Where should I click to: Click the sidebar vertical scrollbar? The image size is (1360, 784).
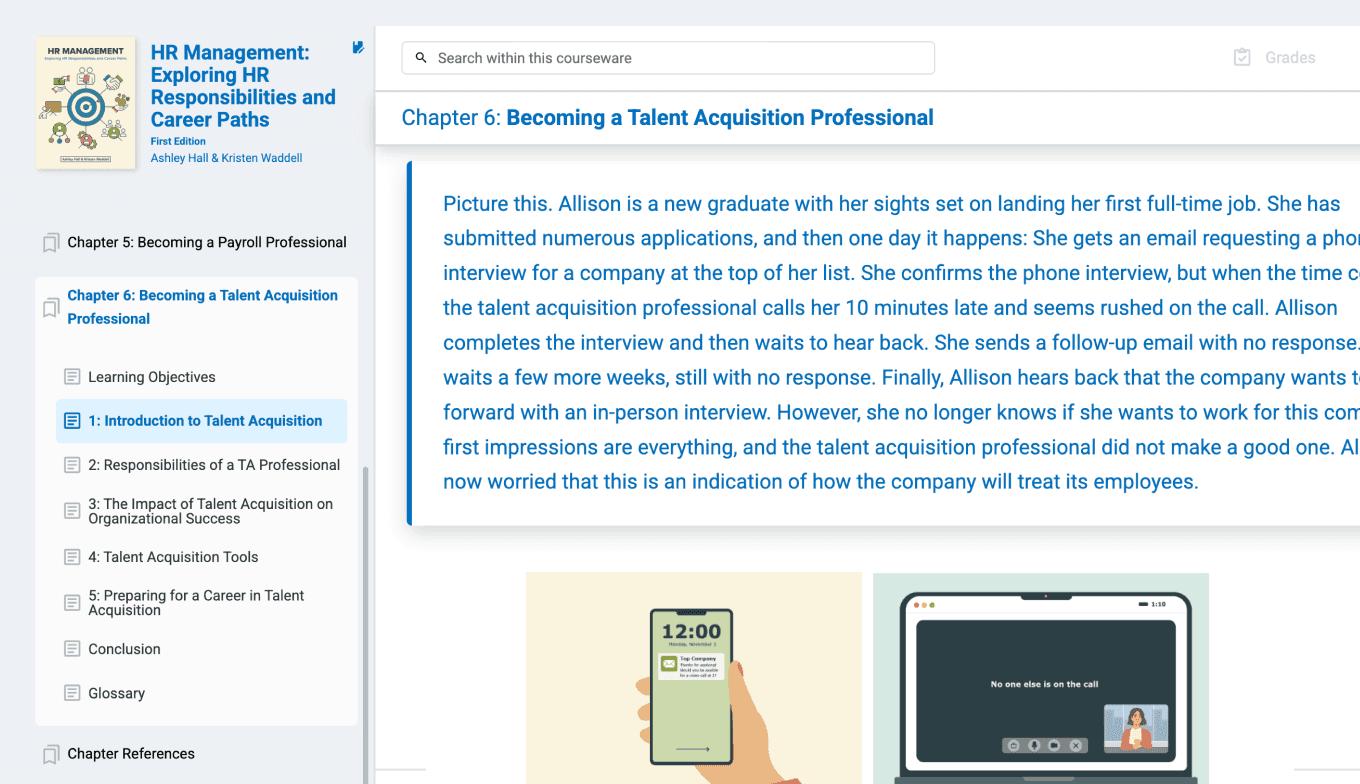(365, 625)
